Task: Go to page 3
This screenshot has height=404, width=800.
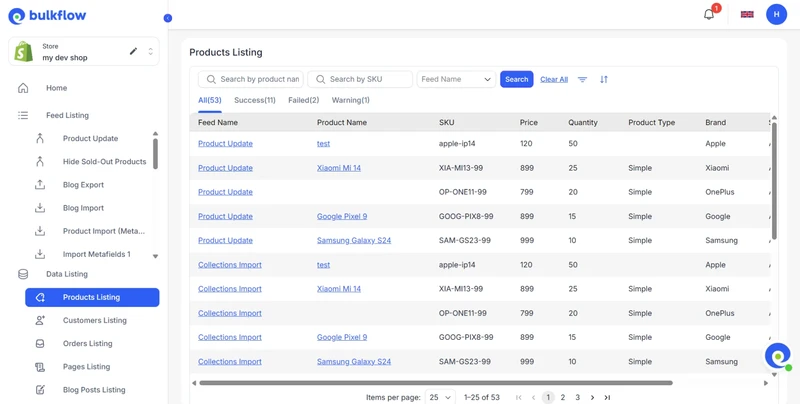Action: tap(578, 397)
